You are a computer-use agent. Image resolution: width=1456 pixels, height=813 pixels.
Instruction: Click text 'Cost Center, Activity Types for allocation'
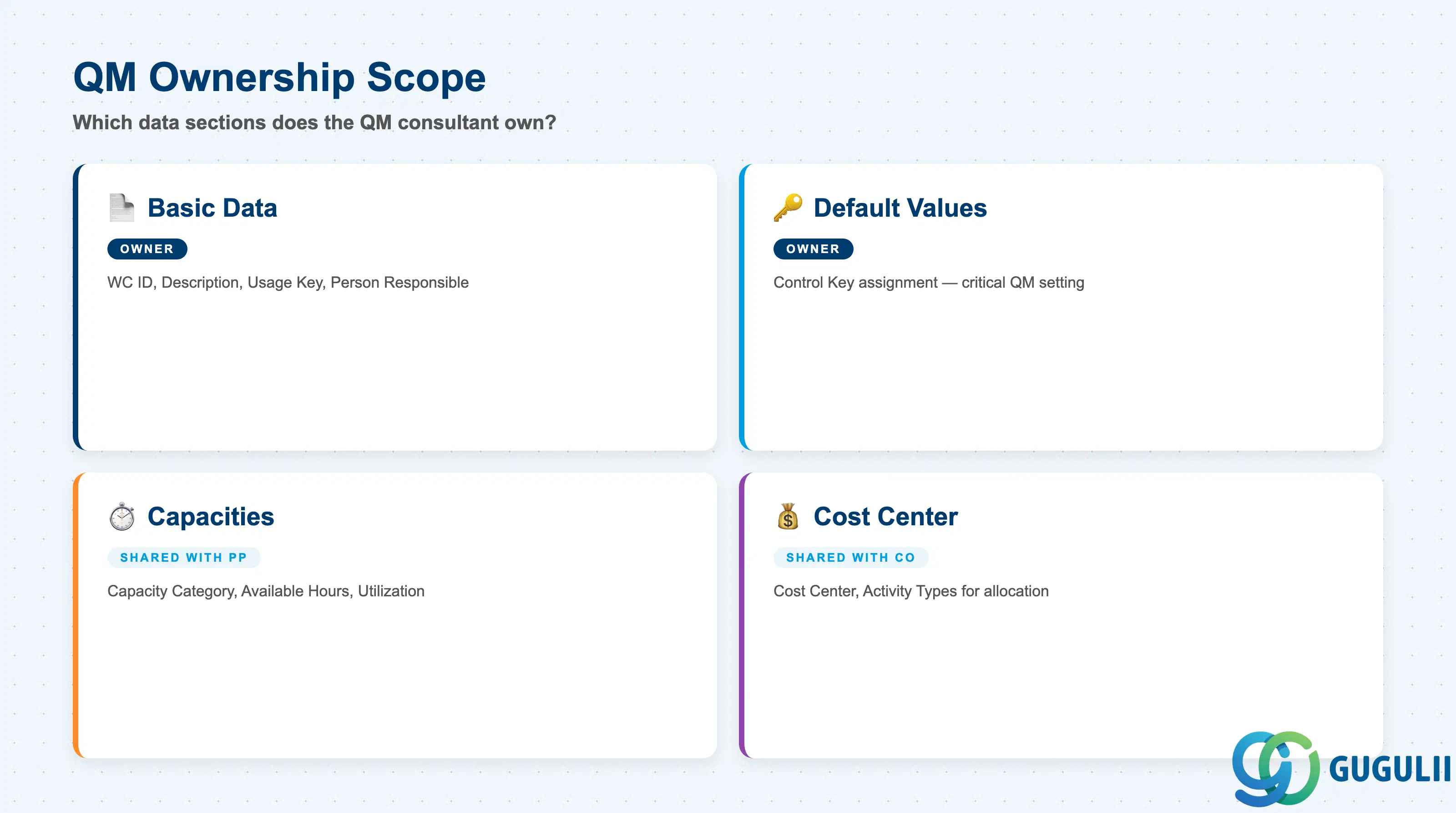[911, 591]
